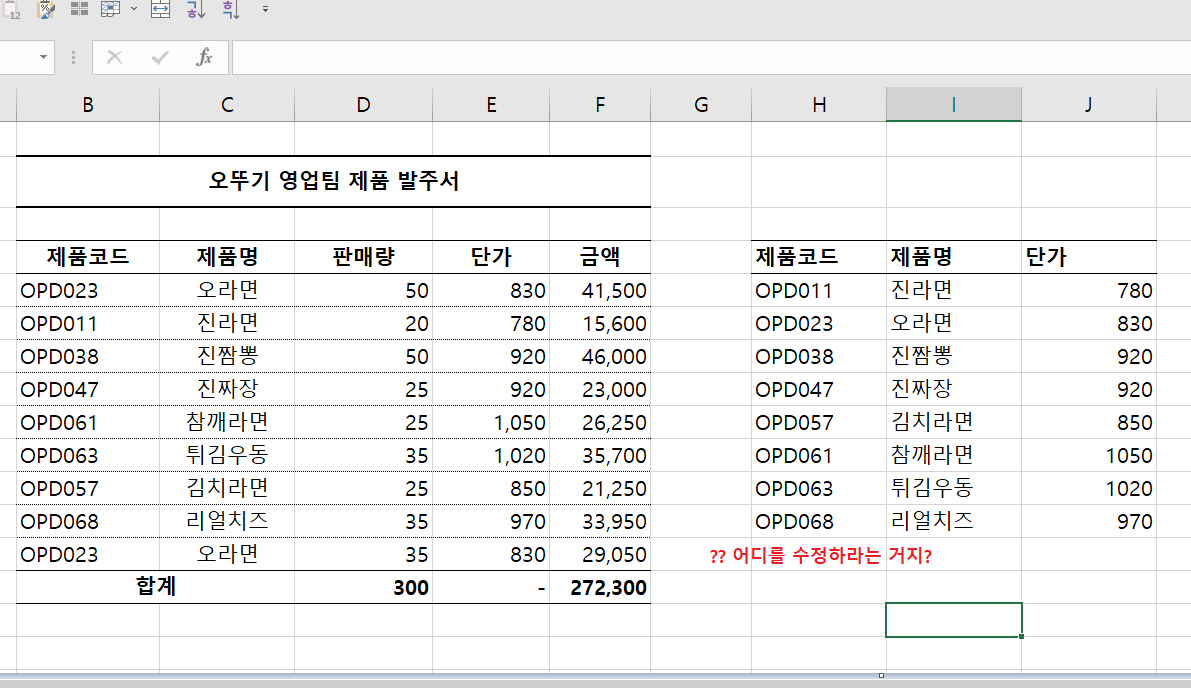The image size is (1191, 688).
Task: Click the price 1050 in column J
Action: point(1088,456)
